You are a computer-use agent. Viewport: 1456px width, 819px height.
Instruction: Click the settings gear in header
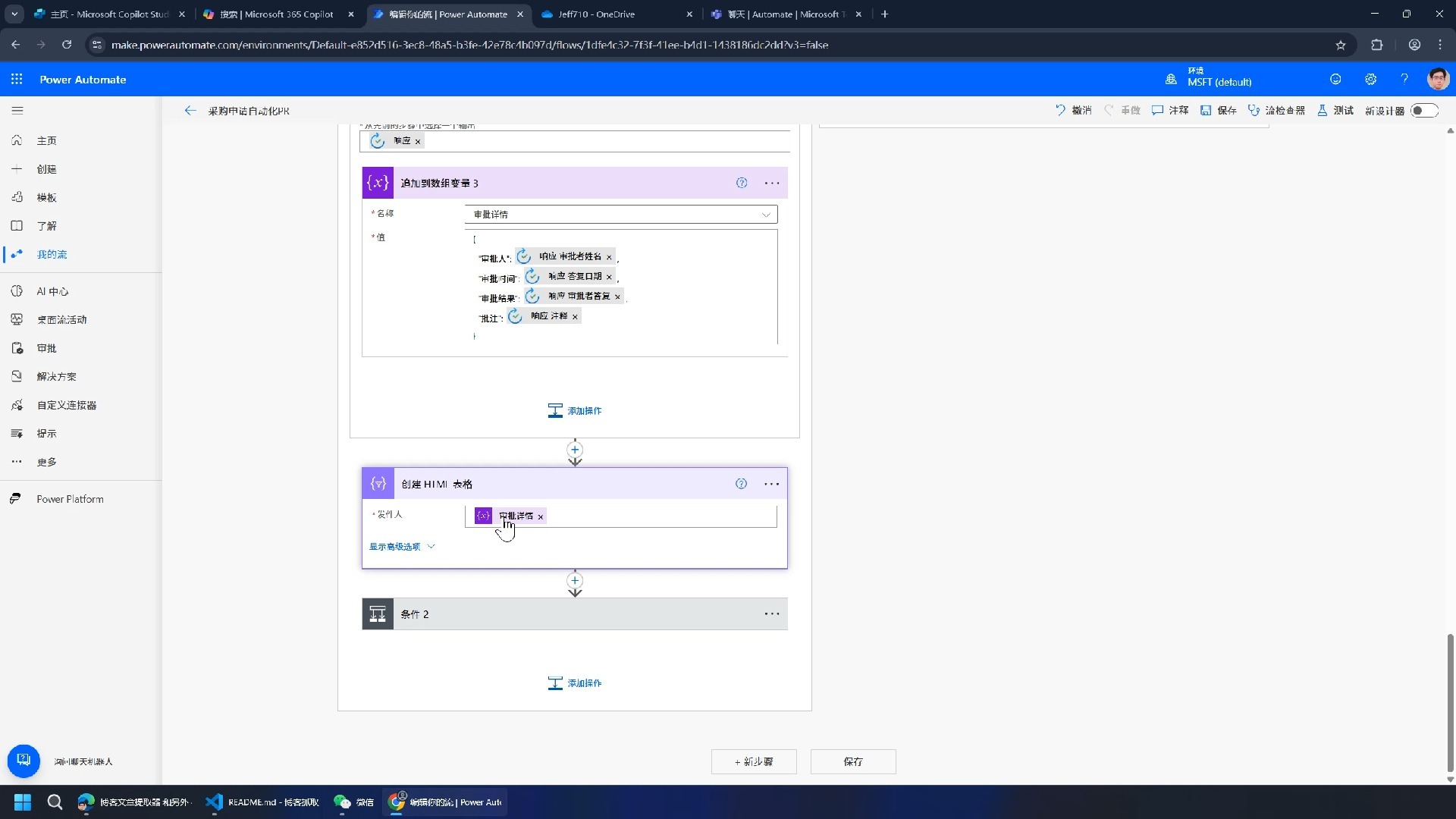(1370, 80)
